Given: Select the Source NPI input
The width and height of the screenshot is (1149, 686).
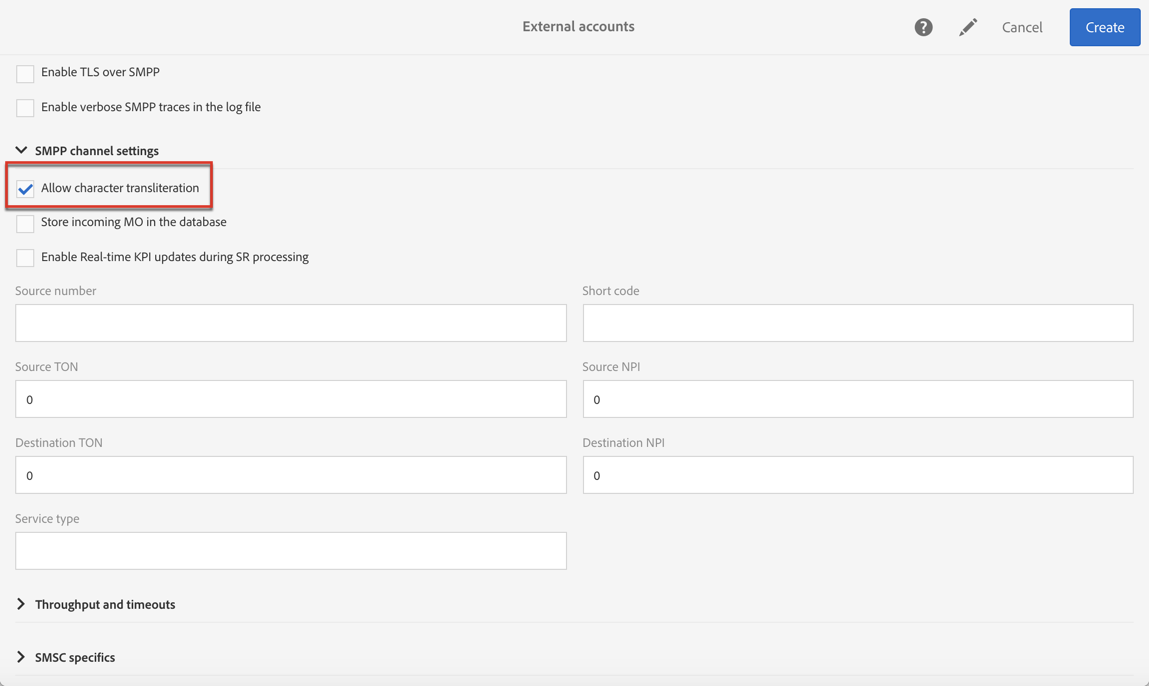Looking at the screenshot, I should coord(858,399).
